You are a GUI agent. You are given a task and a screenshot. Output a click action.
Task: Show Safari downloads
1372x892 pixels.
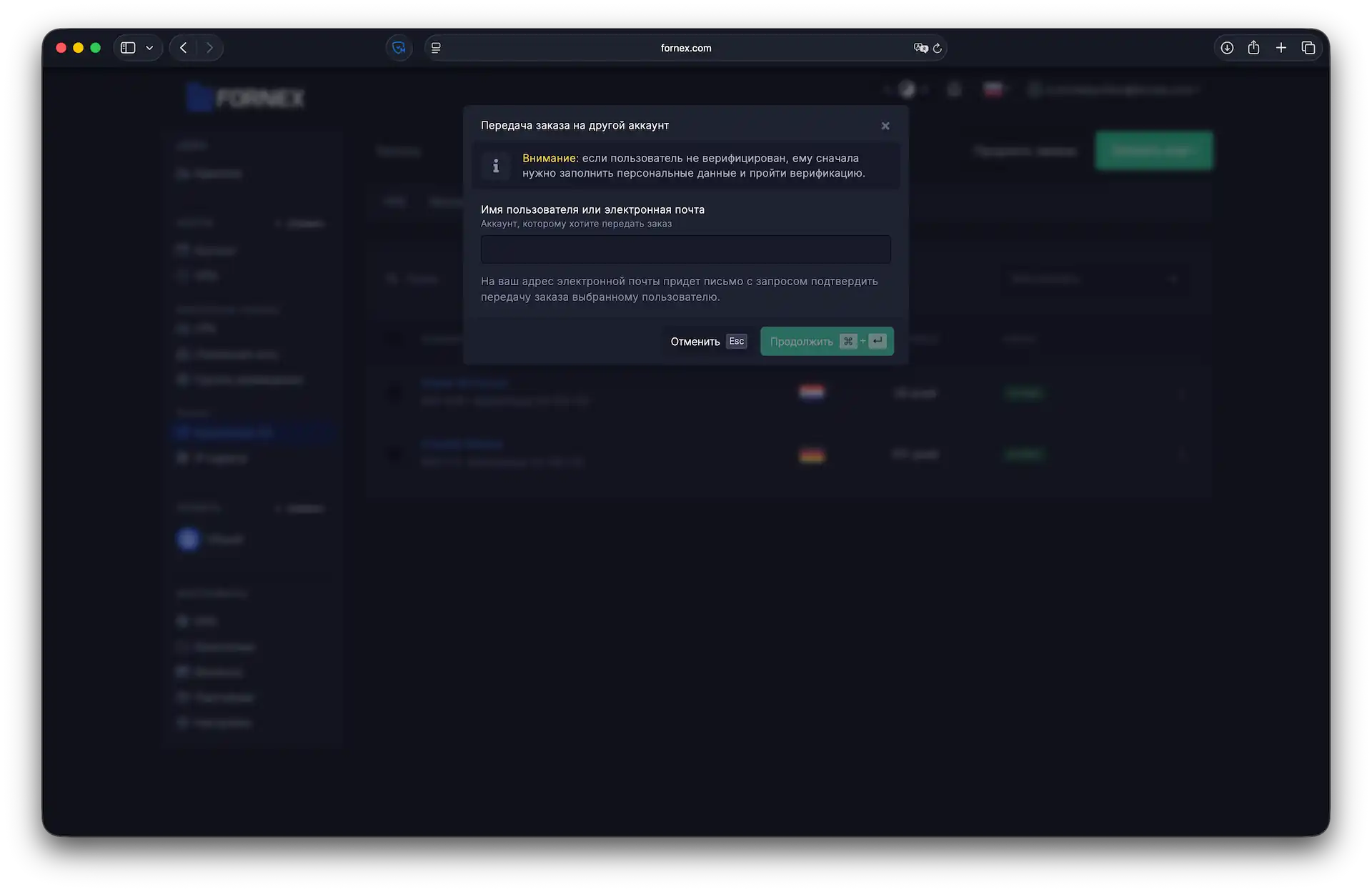click(1227, 48)
